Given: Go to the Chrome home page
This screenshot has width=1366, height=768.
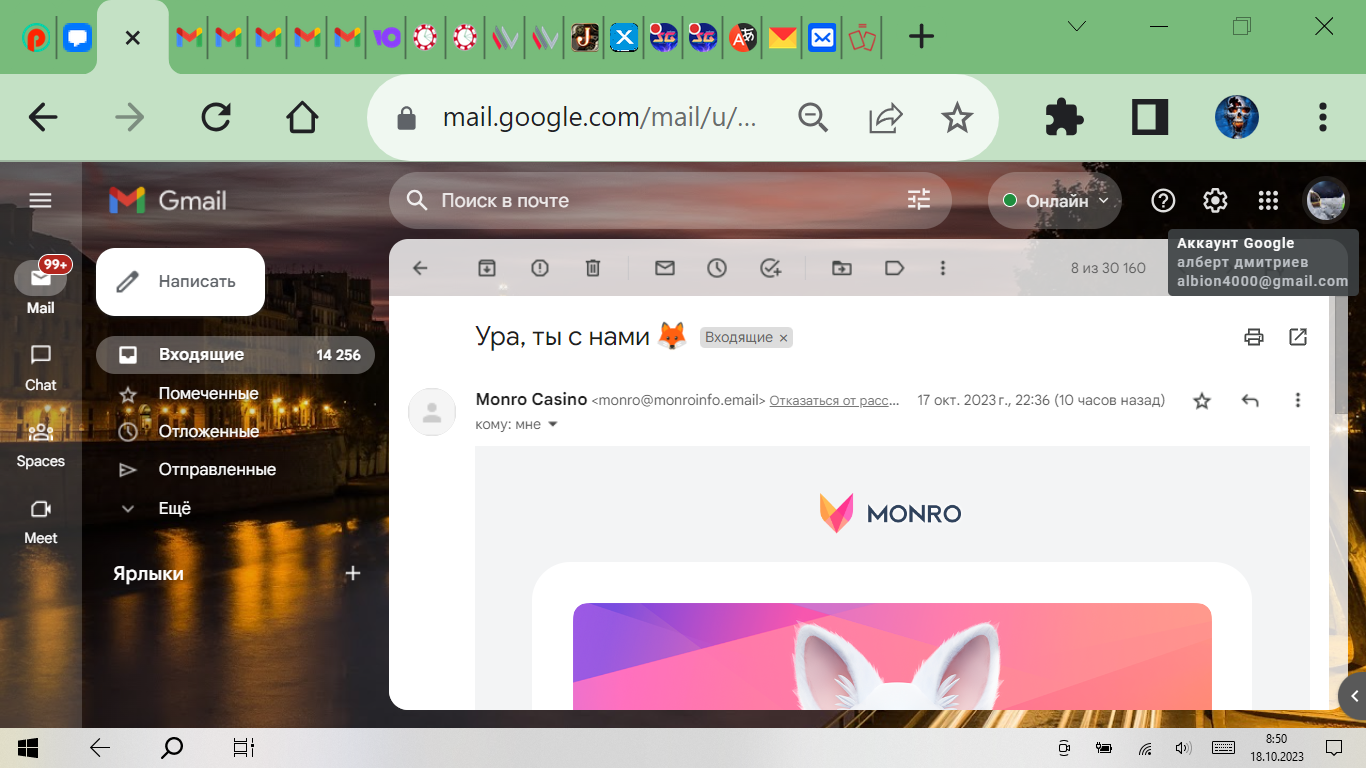Looking at the screenshot, I should (x=302, y=118).
